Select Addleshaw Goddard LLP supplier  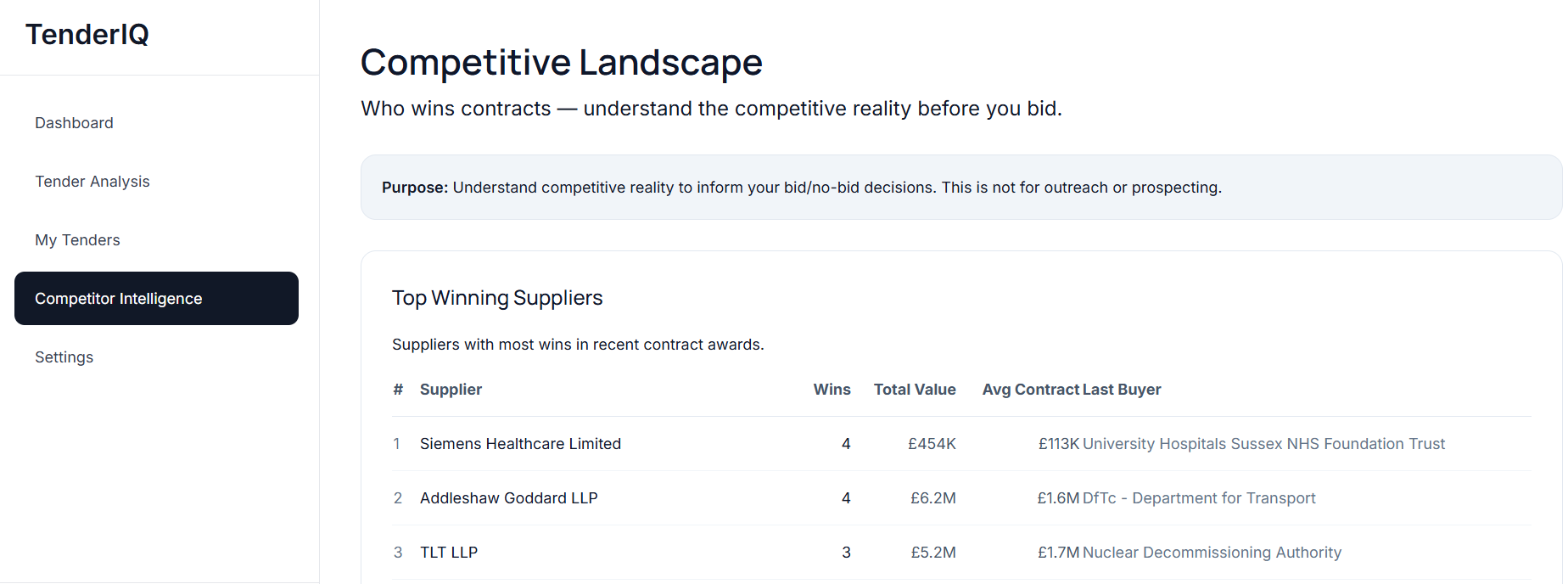tap(508, 498)
